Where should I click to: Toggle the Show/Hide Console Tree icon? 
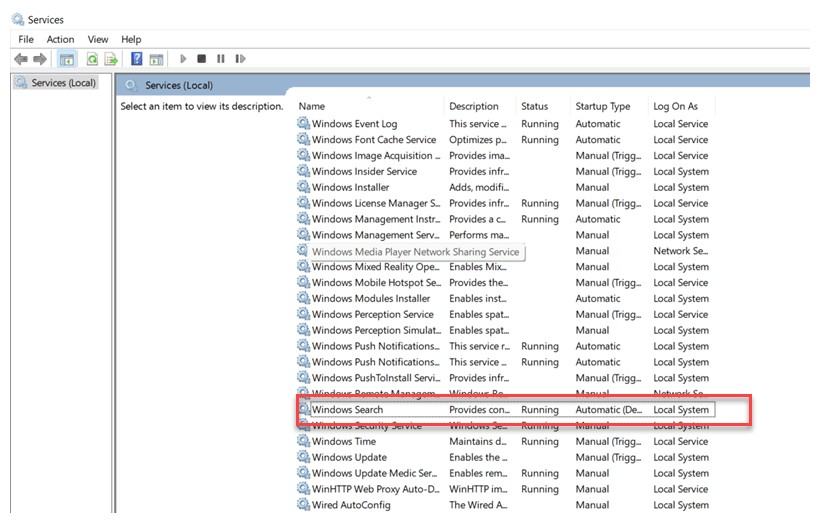tap(67, 59)
